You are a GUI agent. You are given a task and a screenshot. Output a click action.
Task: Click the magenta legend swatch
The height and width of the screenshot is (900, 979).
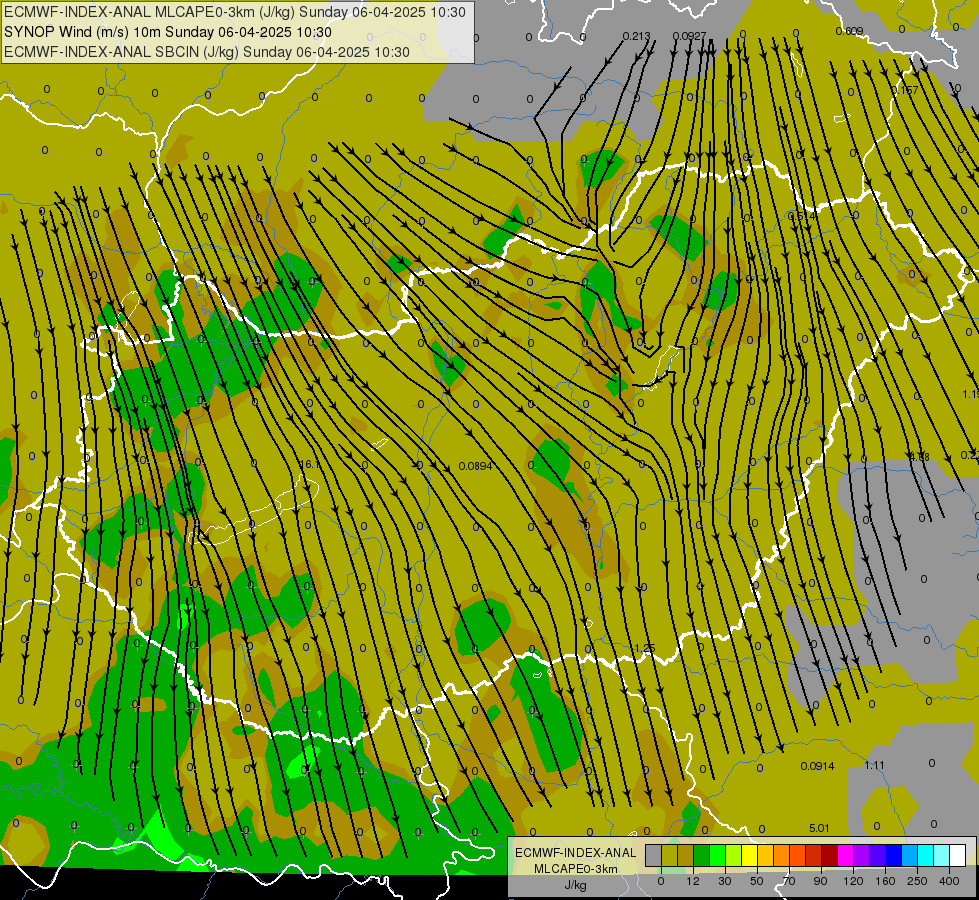pos(846,855)
